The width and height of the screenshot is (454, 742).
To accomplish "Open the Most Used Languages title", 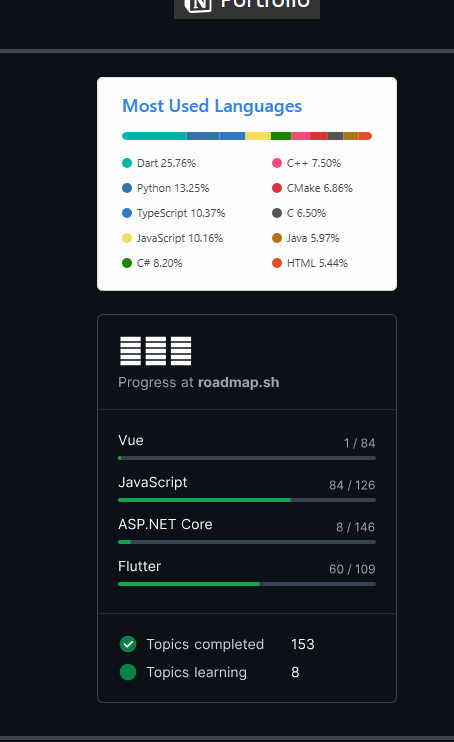I will click(x=212, y=106).
